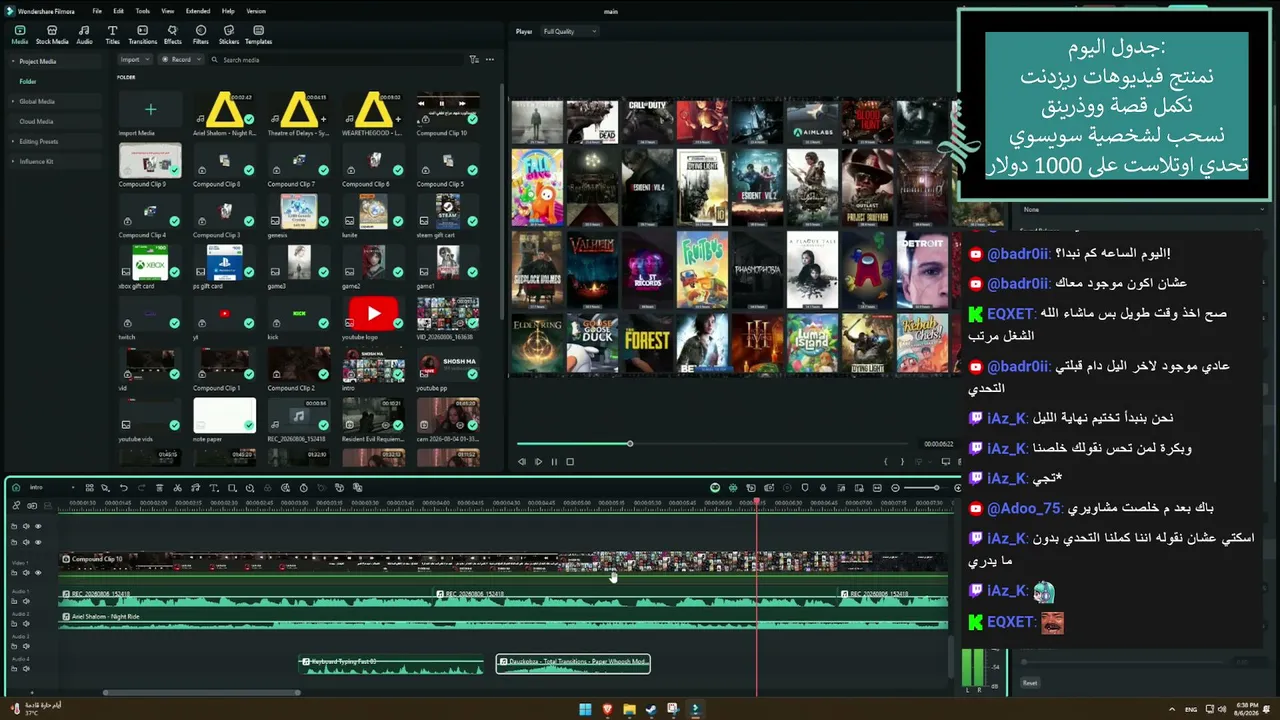
Task: Open the timeline tab options arrow next to intro
Action: click(72, 488)
